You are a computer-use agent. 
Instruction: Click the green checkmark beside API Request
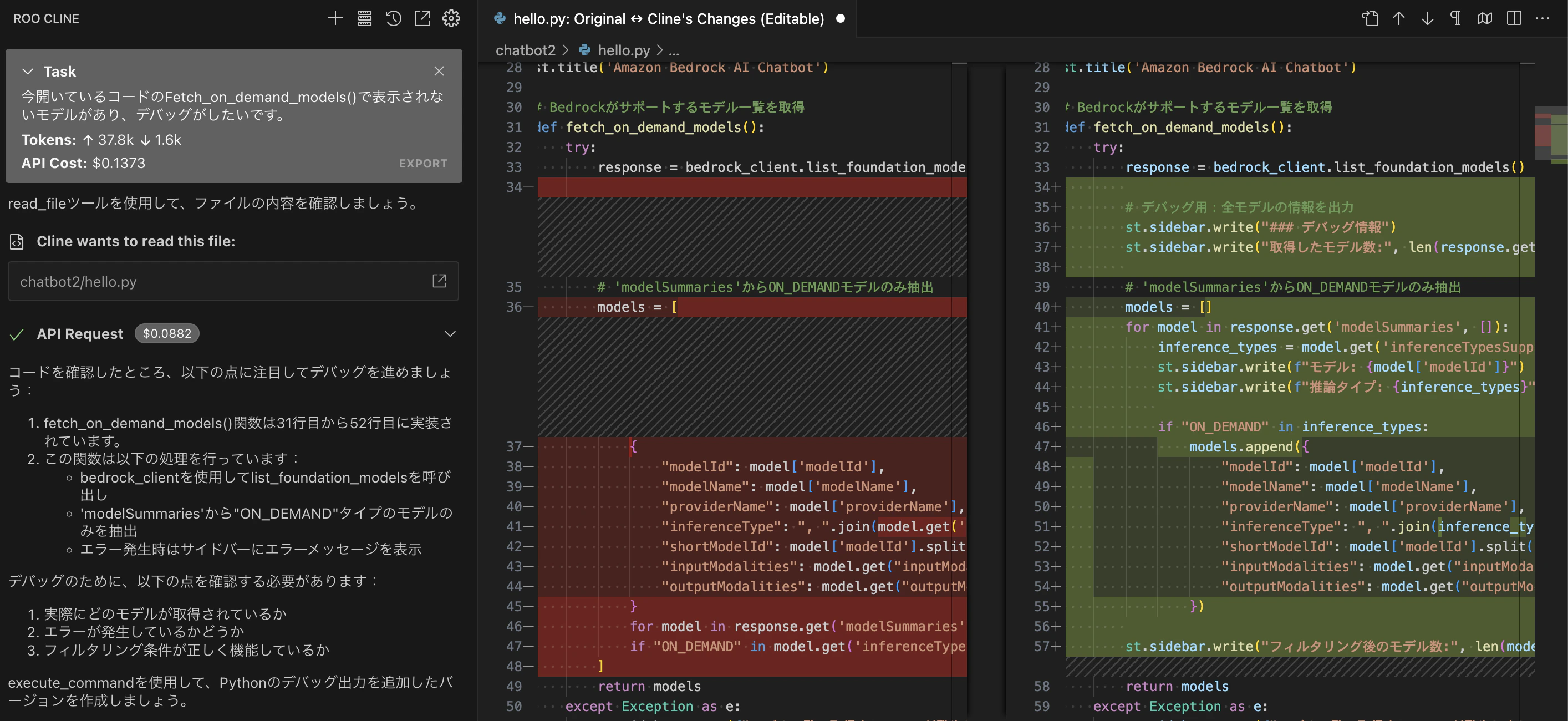17,334
